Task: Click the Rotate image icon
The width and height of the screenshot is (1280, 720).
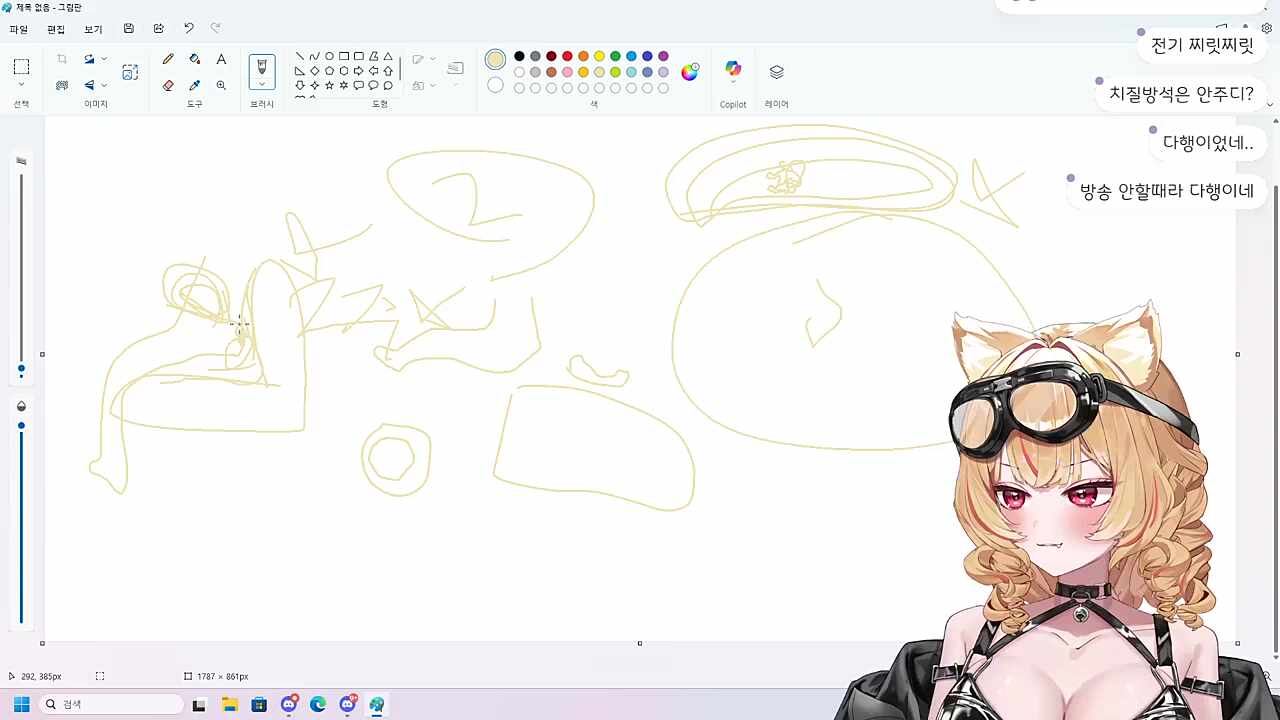Action: 89,60
